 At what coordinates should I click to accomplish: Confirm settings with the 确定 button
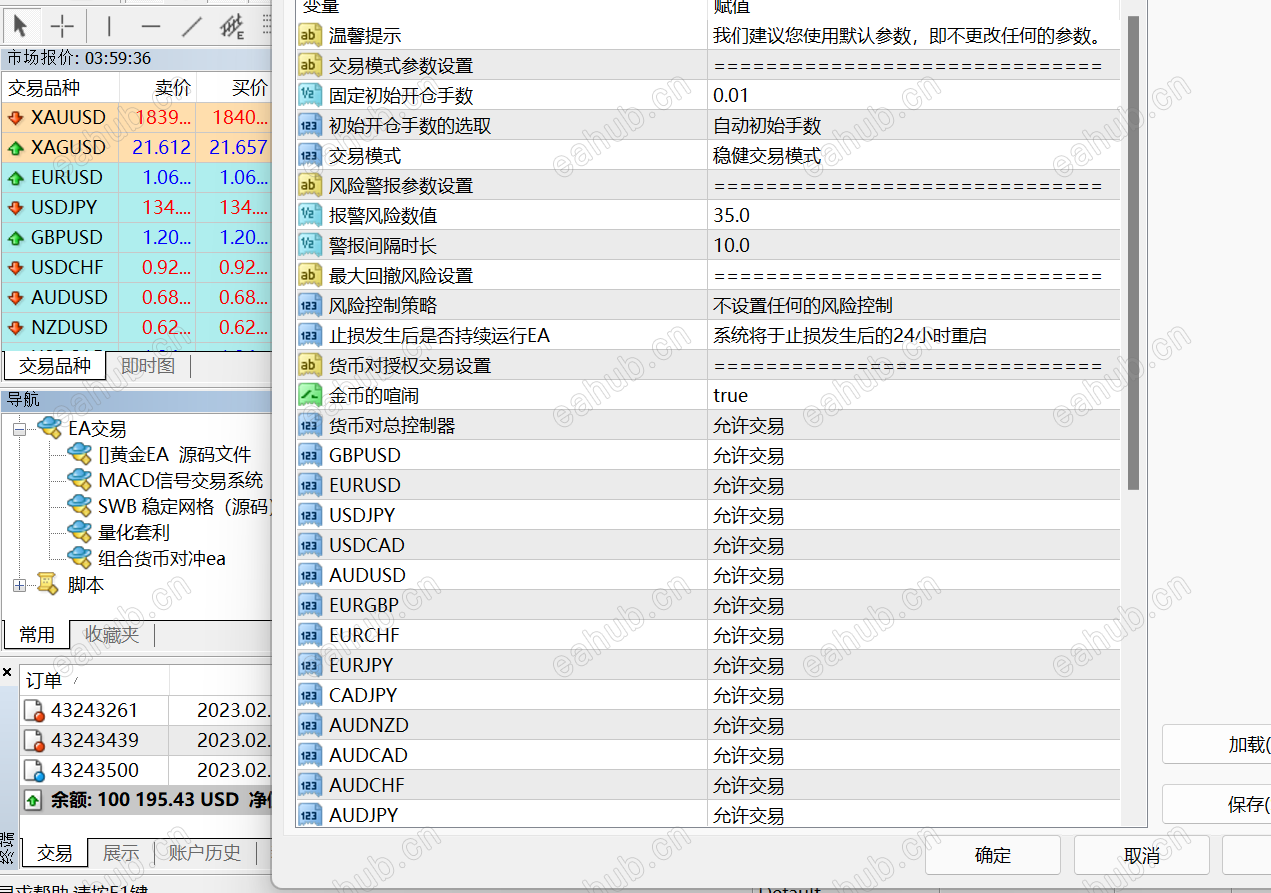pos(993,855)
